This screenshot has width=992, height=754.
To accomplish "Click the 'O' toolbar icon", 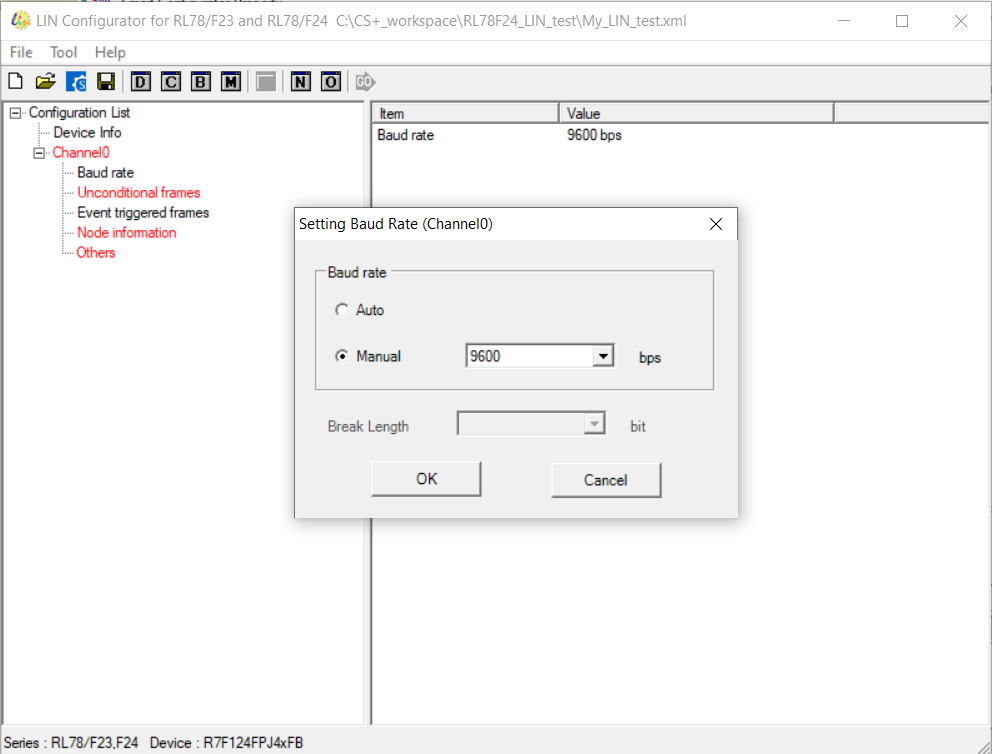I will (x=331, y=82).
